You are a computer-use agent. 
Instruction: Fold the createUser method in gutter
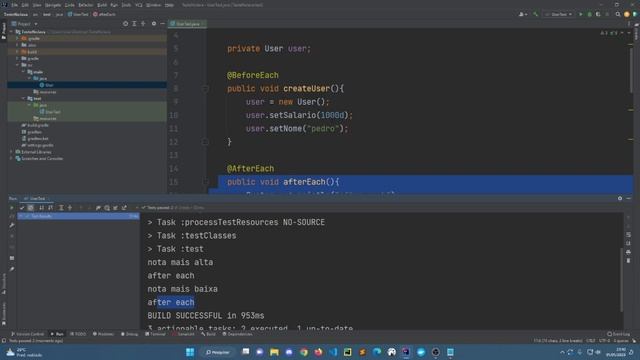(205, 89)
